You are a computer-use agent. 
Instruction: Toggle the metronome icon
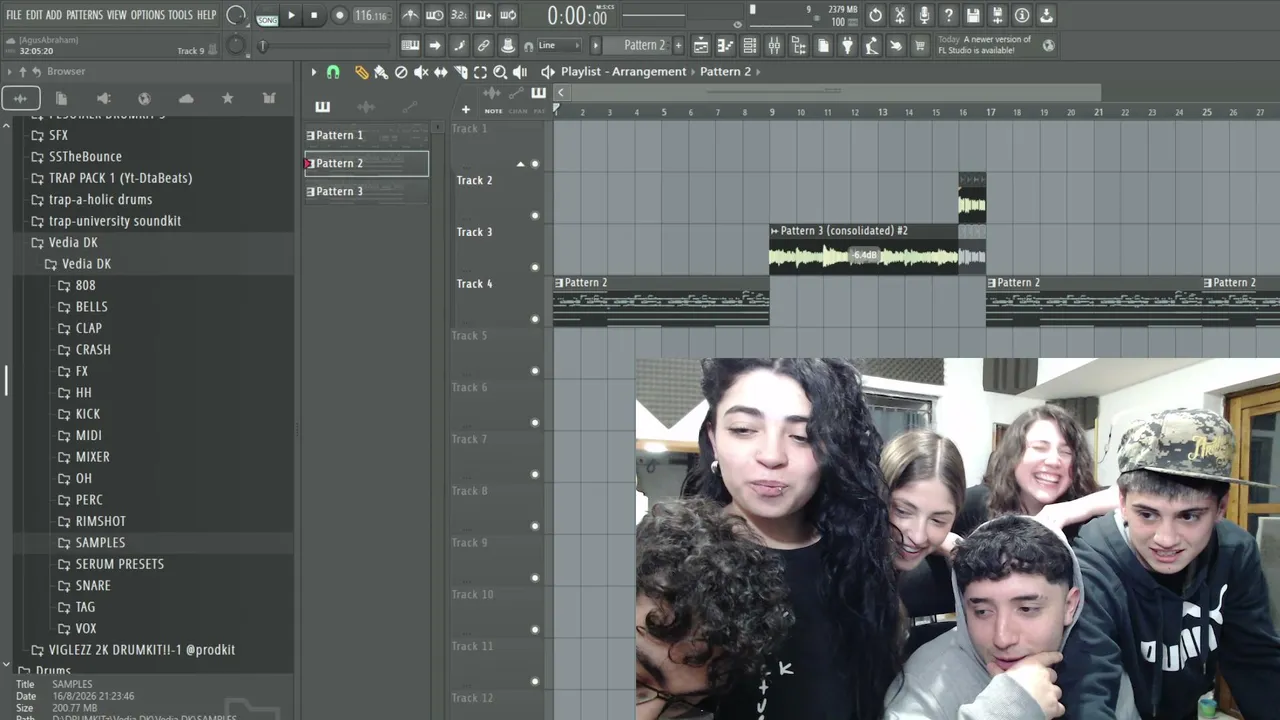410,15
